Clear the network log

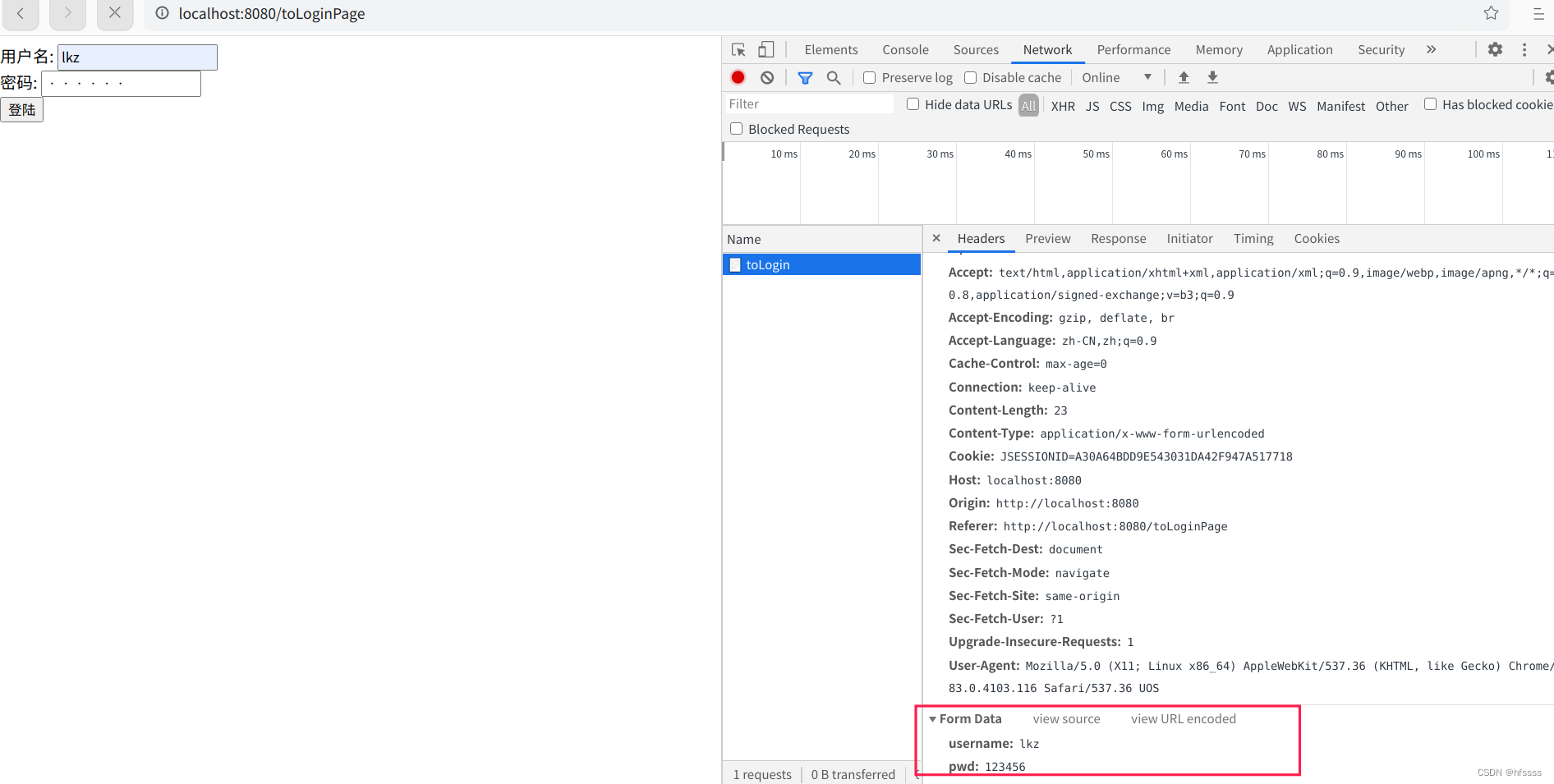(767, 77)
